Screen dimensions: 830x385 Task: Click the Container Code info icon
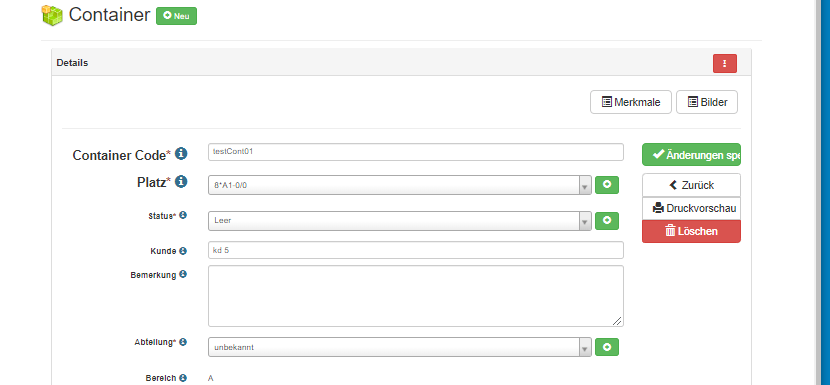pyautogui.click(x=181, y=154)
